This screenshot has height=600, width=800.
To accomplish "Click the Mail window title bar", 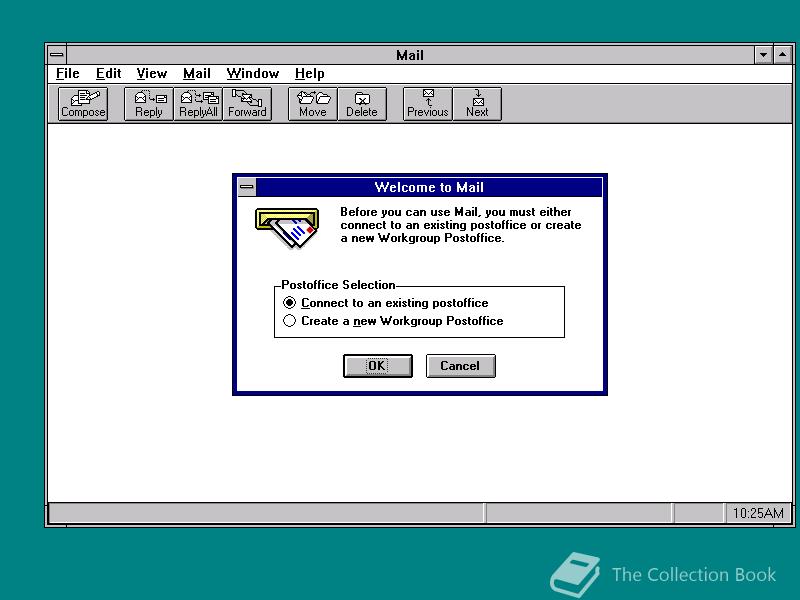I will (410, 55).
